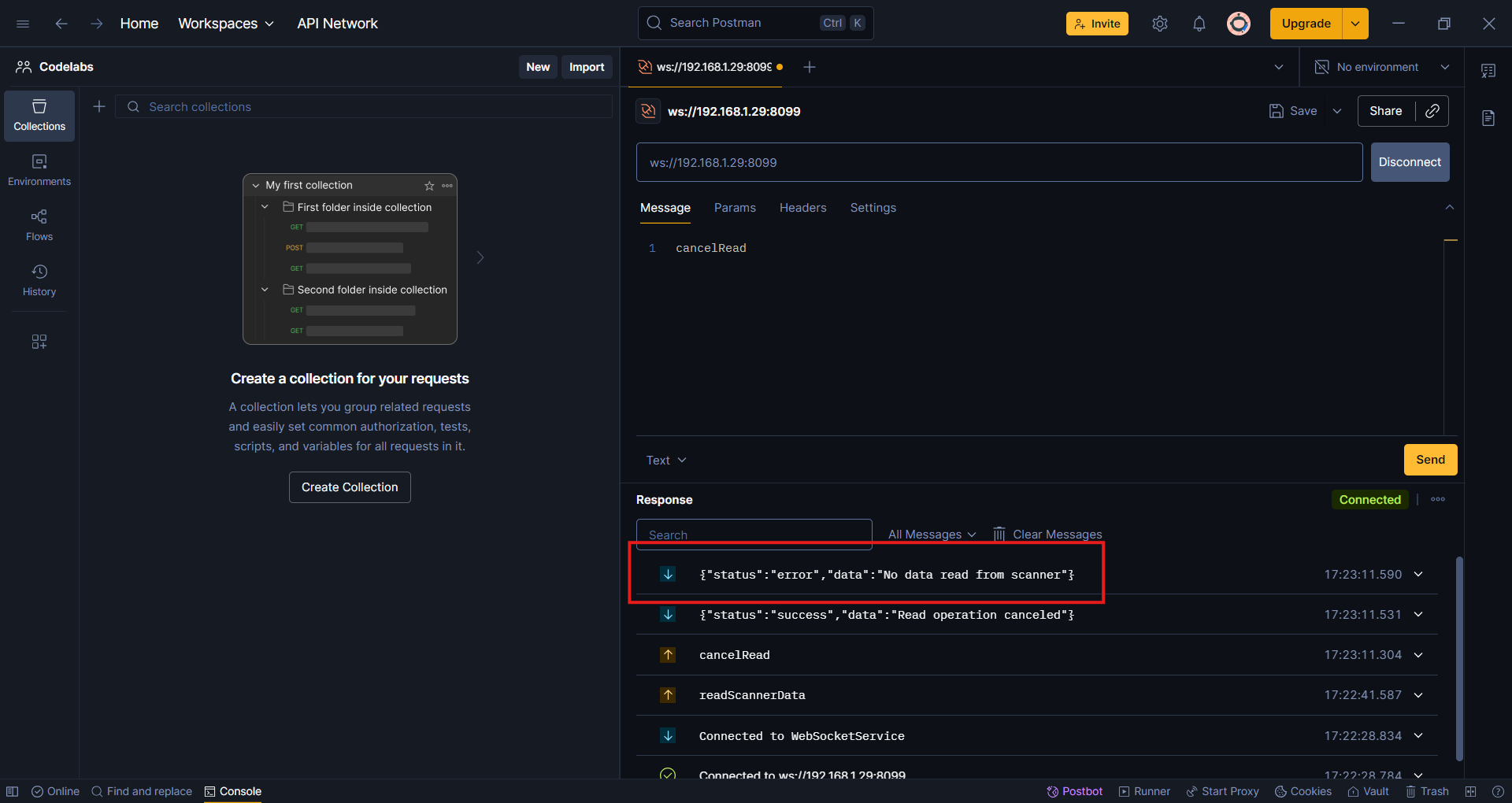1512x803 pixels.
Task: Click the WebSocket URL input field
Action: pos(999,162)
